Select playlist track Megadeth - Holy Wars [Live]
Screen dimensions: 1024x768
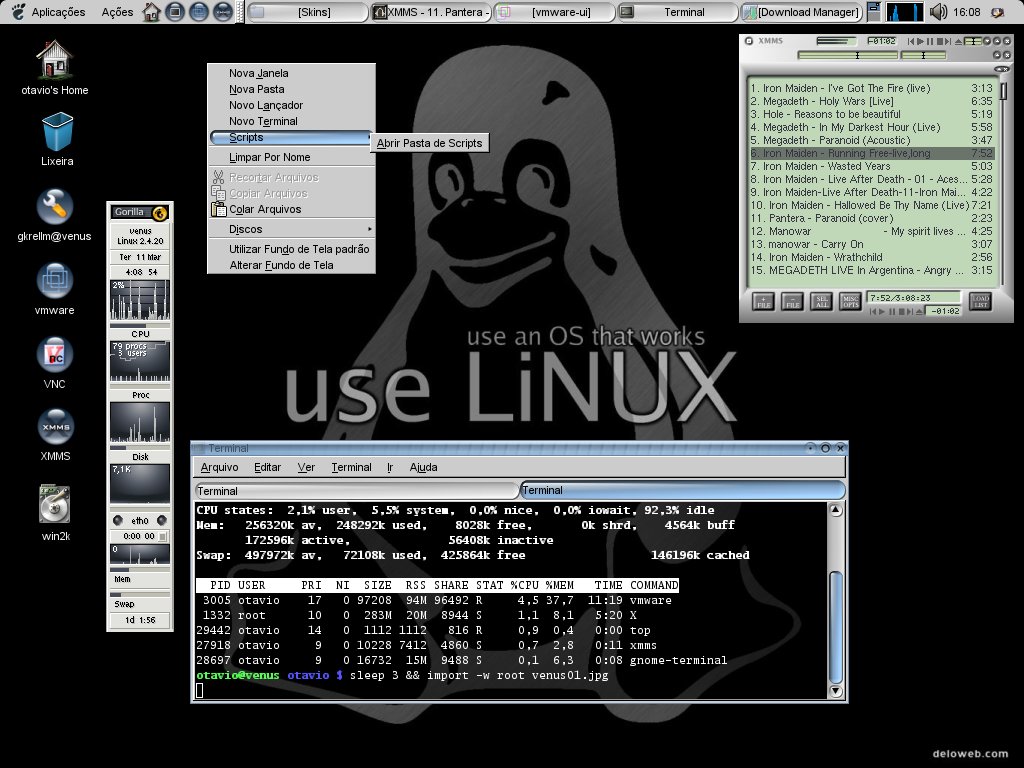point(871,101)
